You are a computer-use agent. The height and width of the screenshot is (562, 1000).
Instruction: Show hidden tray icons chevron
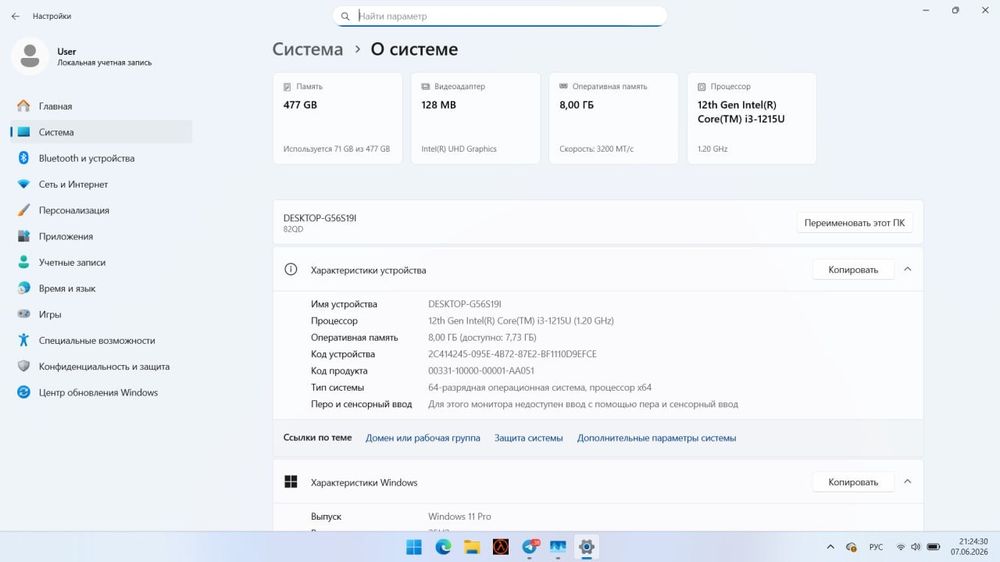(x=830, y=547)
